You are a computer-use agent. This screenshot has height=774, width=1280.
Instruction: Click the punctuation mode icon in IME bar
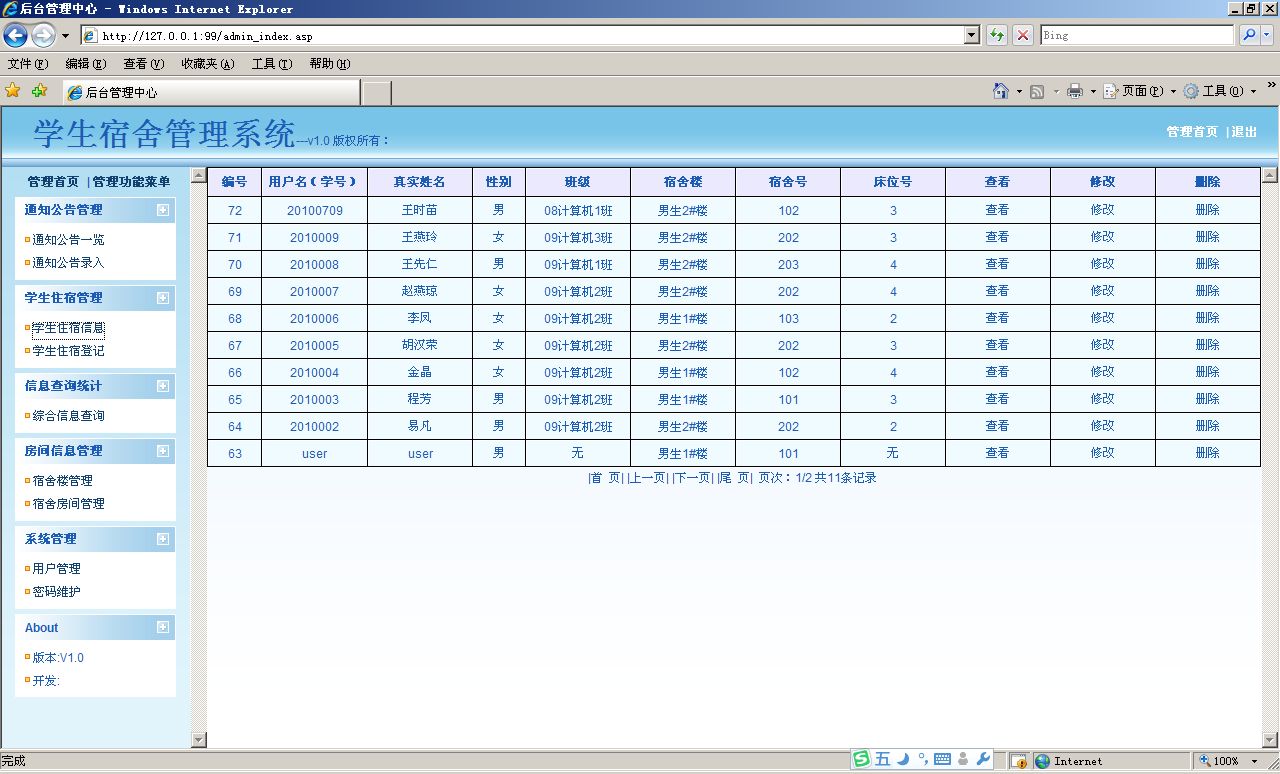point(922,759)
